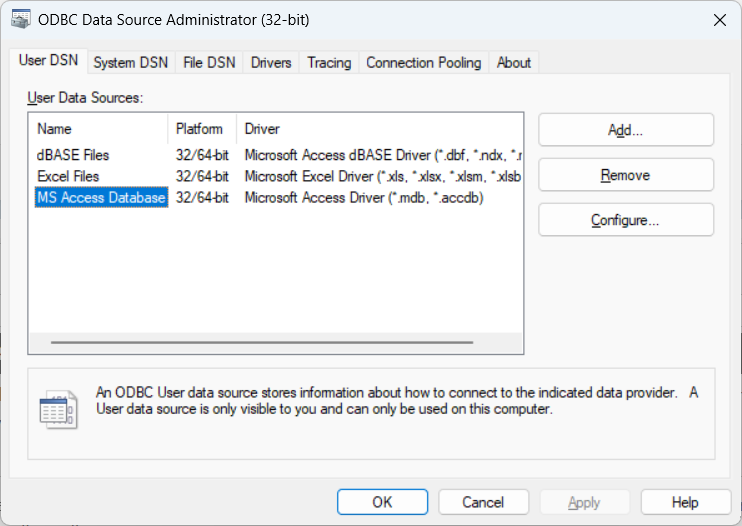This screenshot has height=526, width=742.
Task: Click Microsoft Excel Driver cell
Action: [x=382, y=176]
